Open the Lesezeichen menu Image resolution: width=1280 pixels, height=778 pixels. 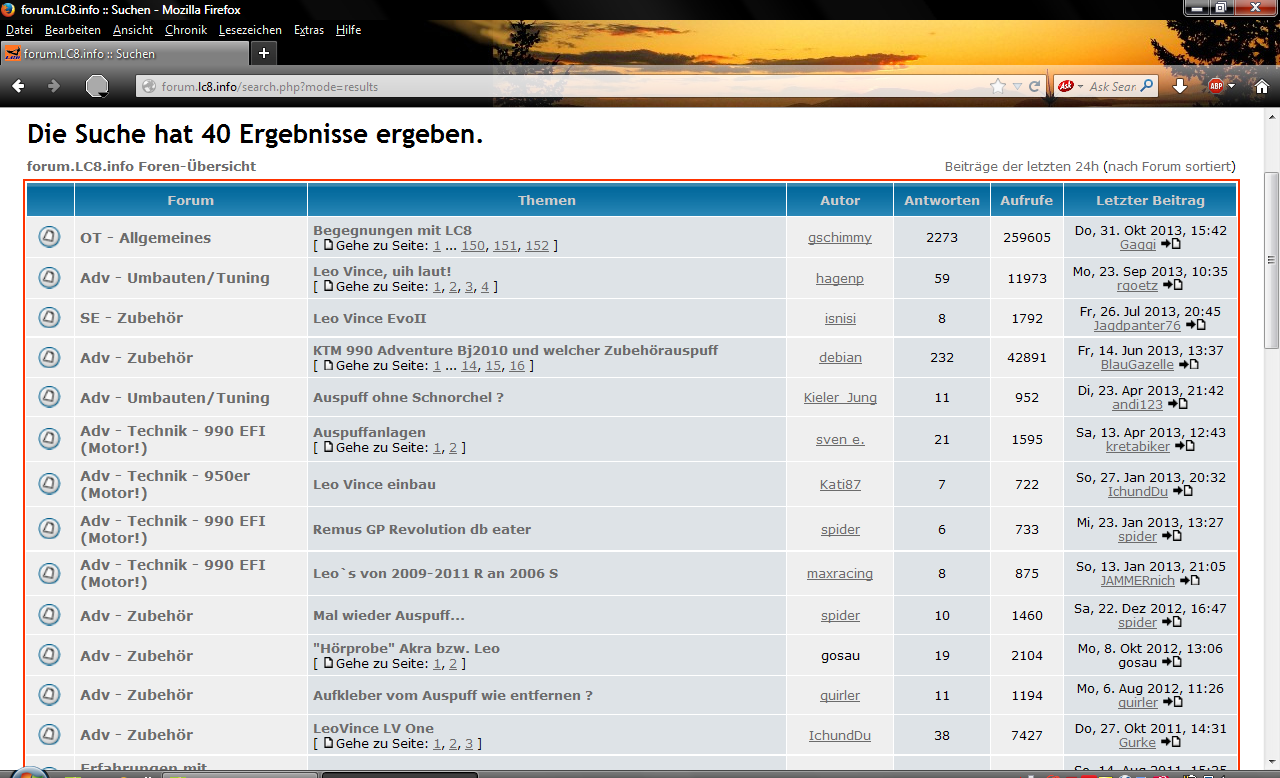click(x=250, y=30)
